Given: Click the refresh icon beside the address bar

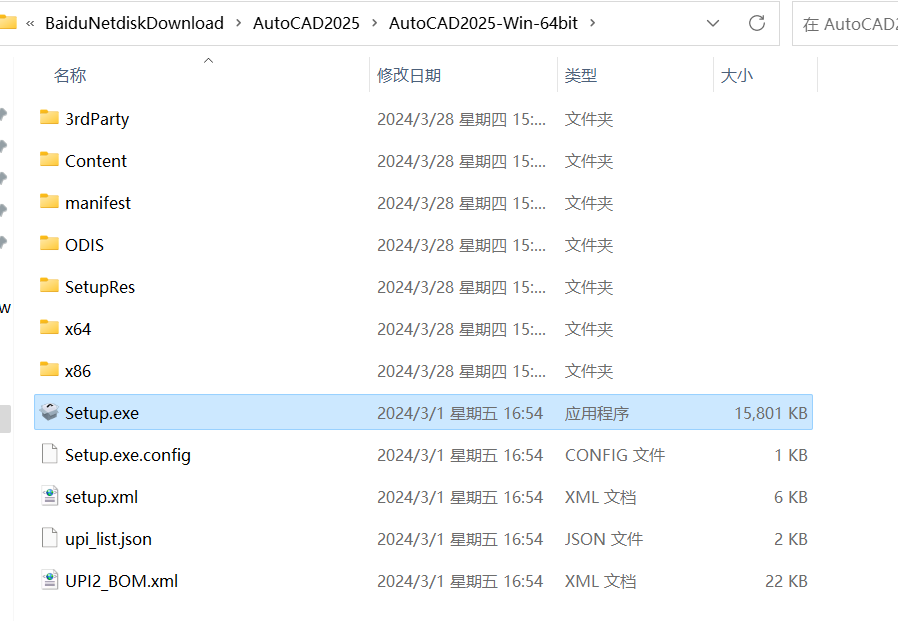Looking at the screenshot, I should (x=757, y=23).
